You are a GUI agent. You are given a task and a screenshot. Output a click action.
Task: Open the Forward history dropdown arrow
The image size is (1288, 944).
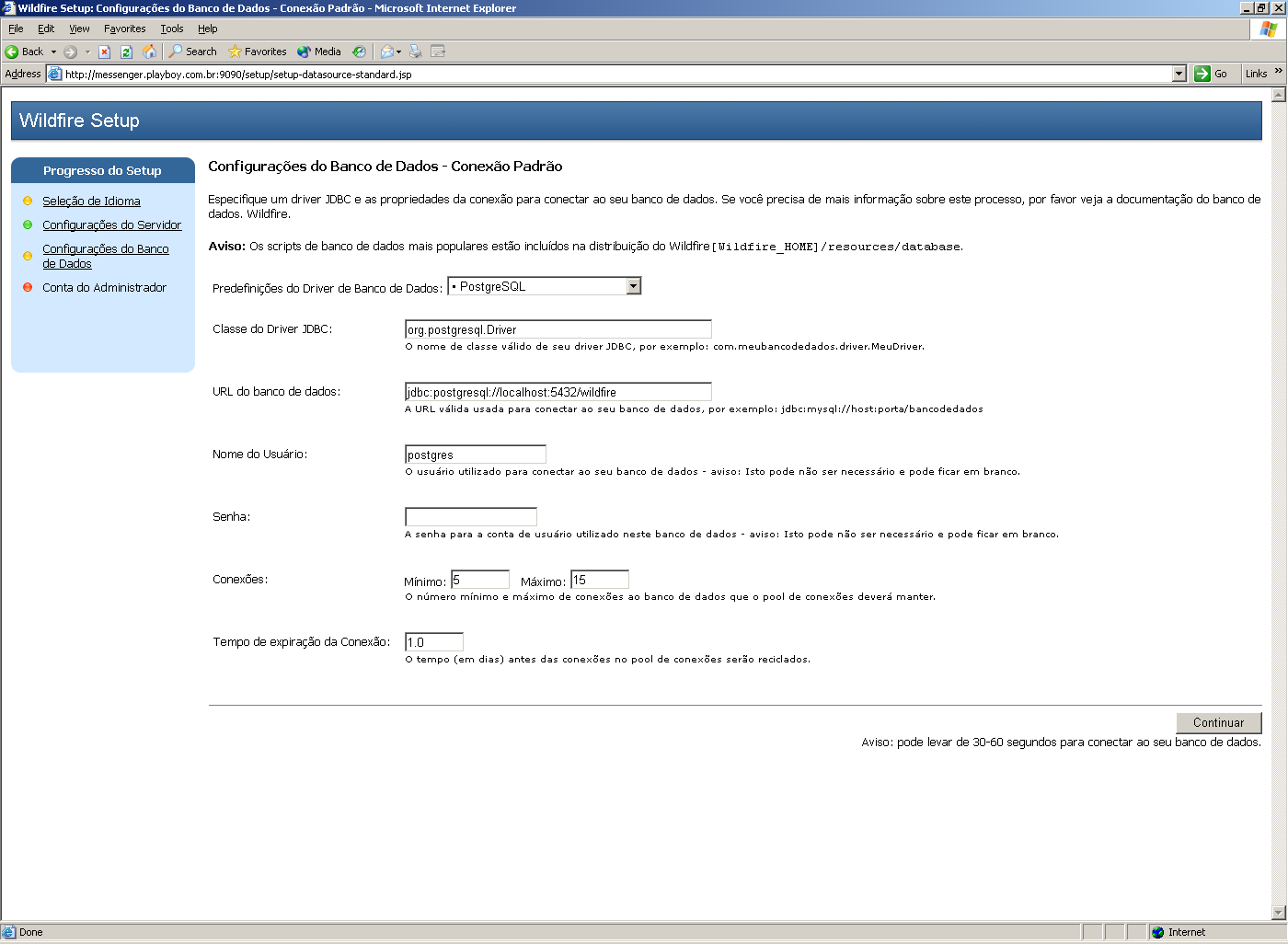click(87, 52)
